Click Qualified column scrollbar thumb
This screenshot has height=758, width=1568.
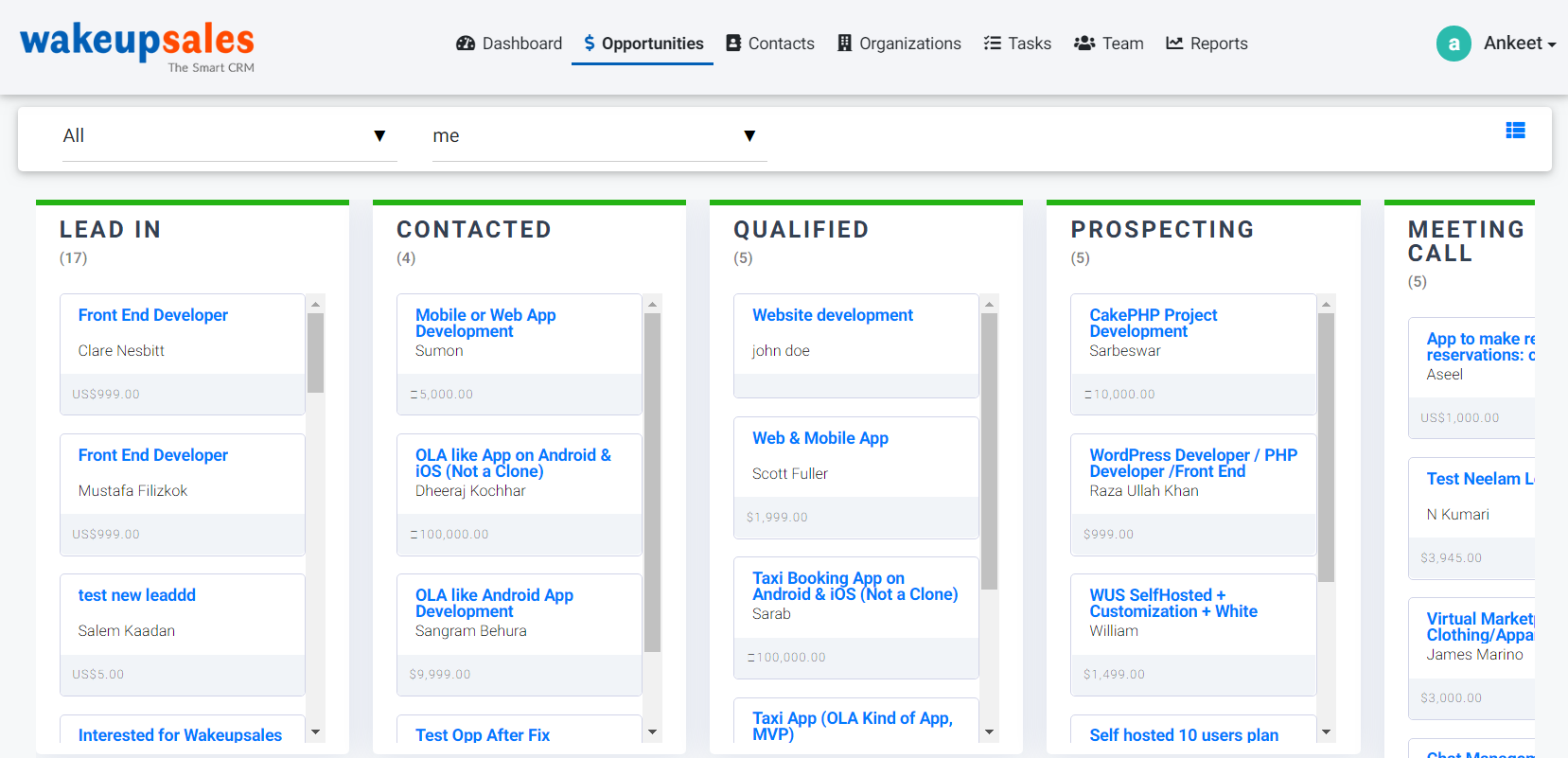coord(989,451)
